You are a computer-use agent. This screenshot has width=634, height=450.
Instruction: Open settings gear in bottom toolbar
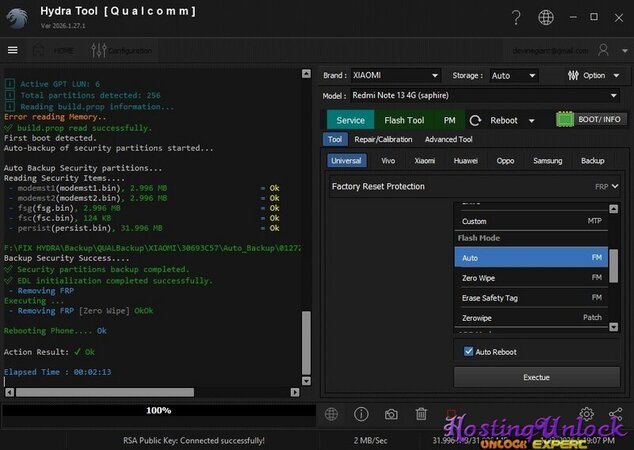[587, 414]
